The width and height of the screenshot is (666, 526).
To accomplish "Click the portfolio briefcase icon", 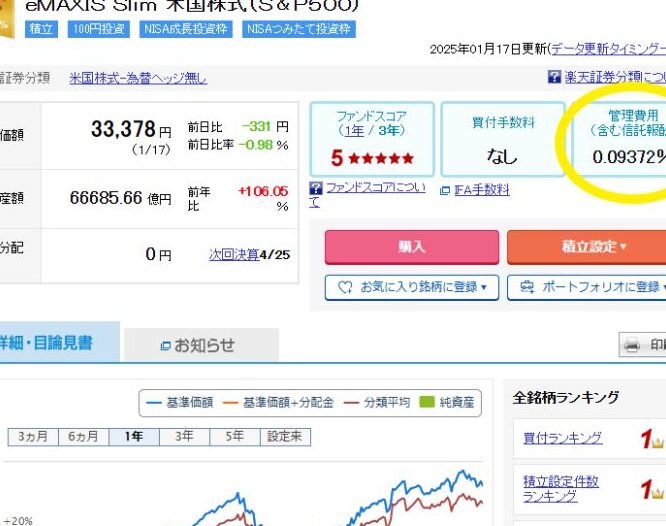I will [x=527, y=288].
